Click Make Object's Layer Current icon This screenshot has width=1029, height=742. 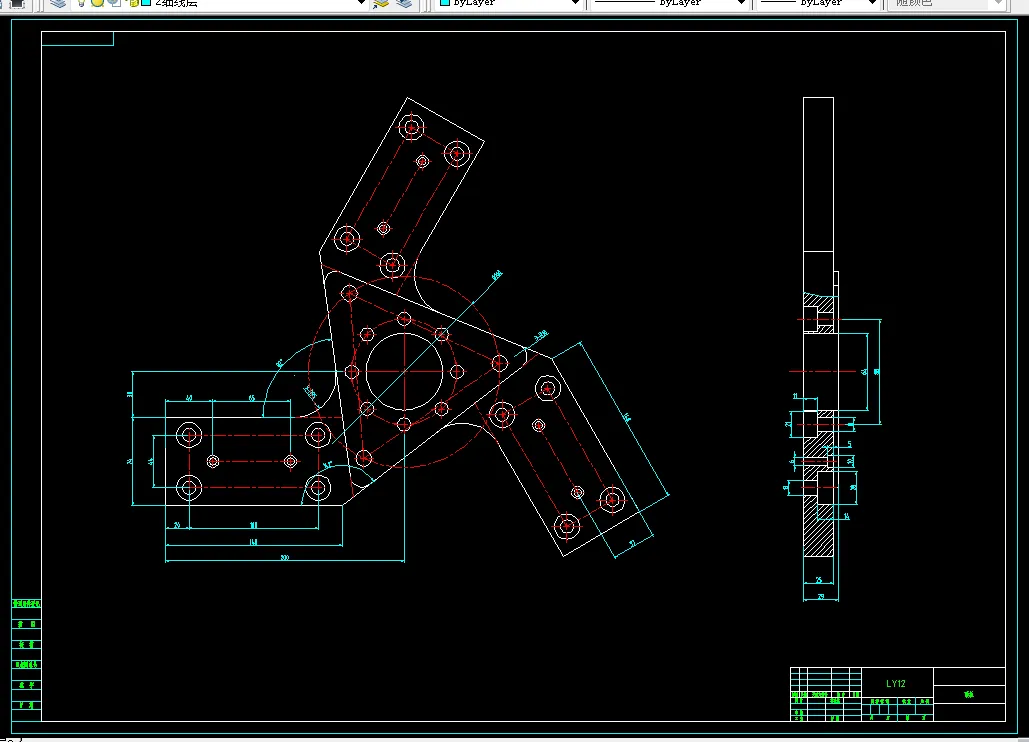click(x=381, y=3)
